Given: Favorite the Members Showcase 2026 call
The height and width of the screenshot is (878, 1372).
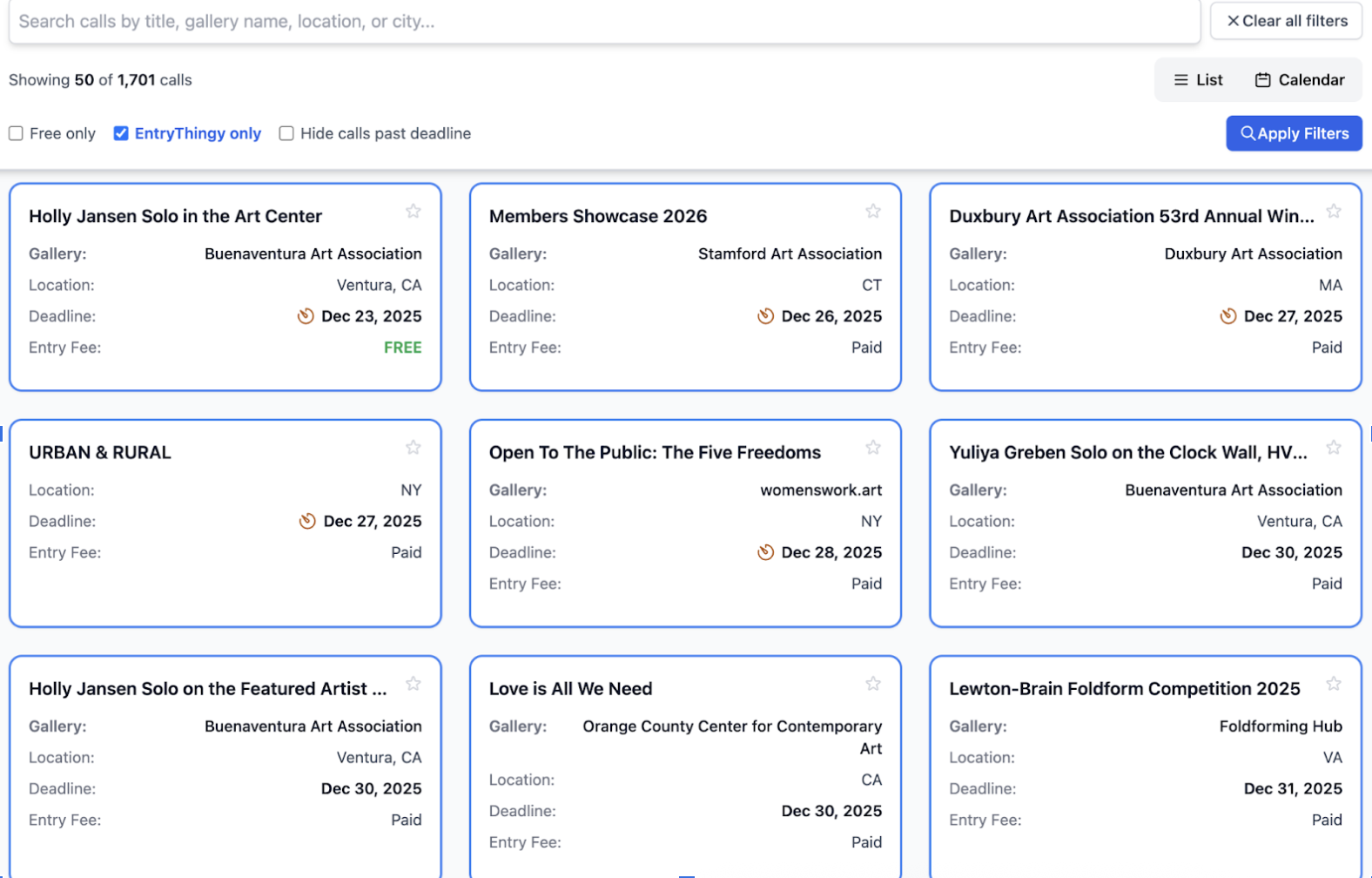Looking at the screenshot, I should click(x=873, y=212).
